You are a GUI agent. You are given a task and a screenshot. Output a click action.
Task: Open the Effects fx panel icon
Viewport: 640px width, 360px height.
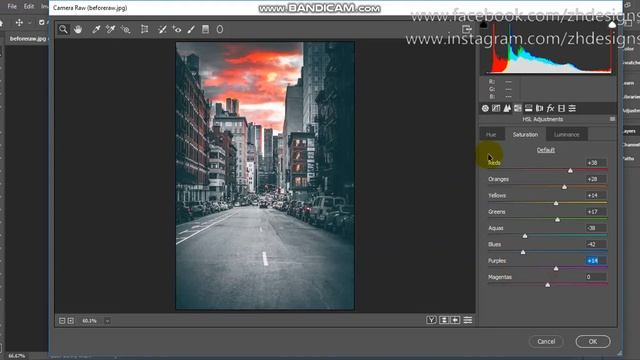(x=550, y=108)
